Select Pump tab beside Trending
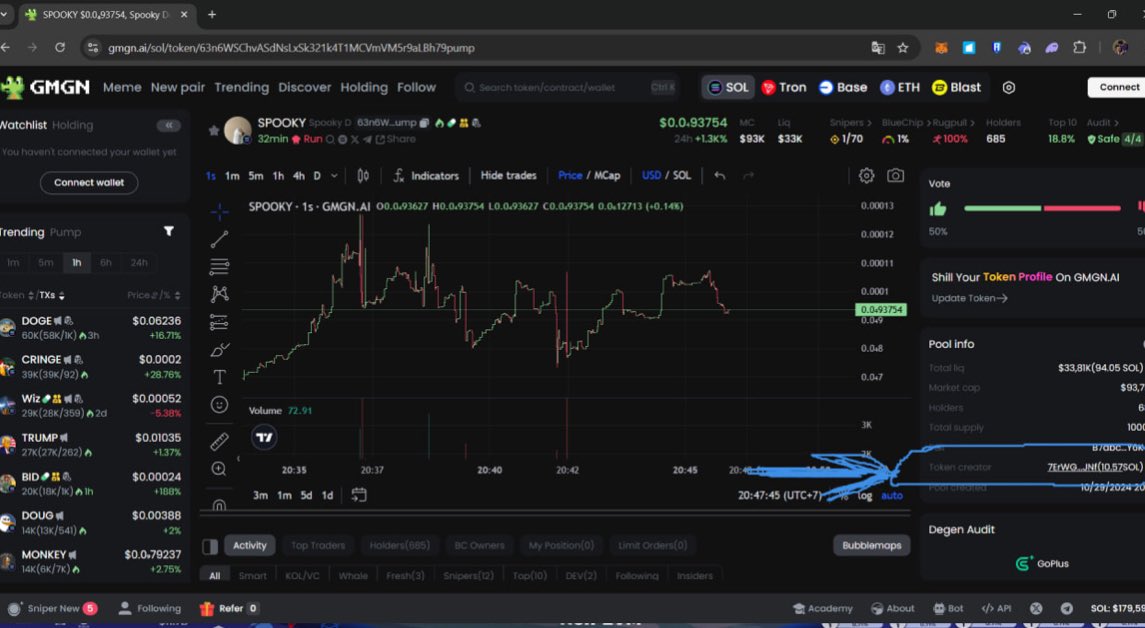Screen dimensions: 1145x628 click(x=66, y=232)
